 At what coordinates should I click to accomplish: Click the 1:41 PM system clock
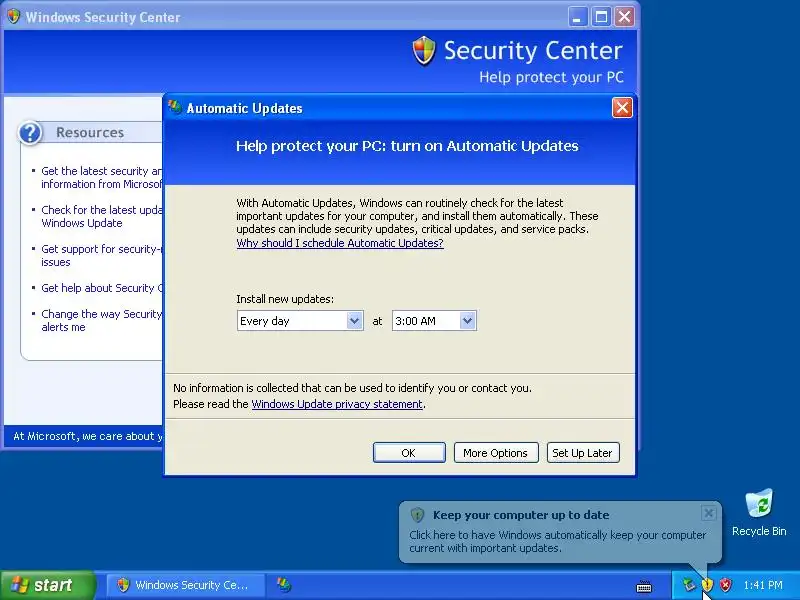[763, 585]
